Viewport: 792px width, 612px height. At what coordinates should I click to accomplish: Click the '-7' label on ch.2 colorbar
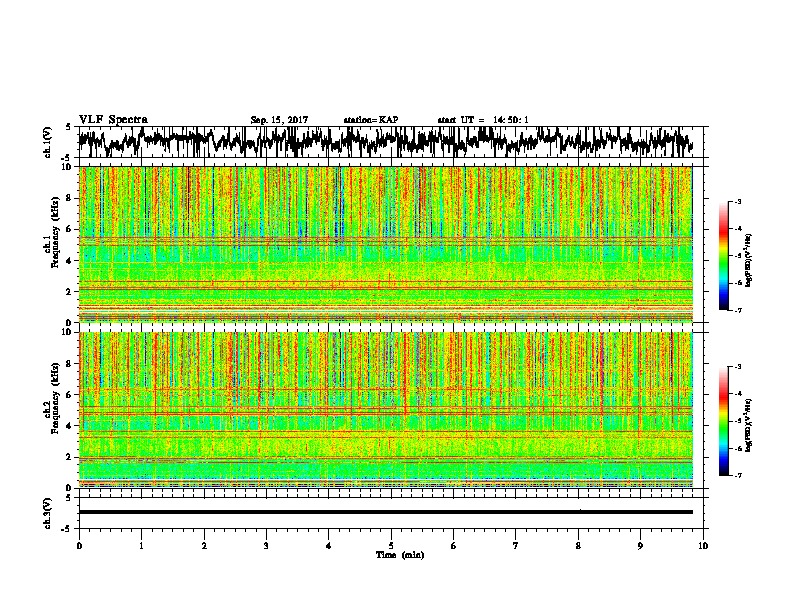(x=737, y=475)
